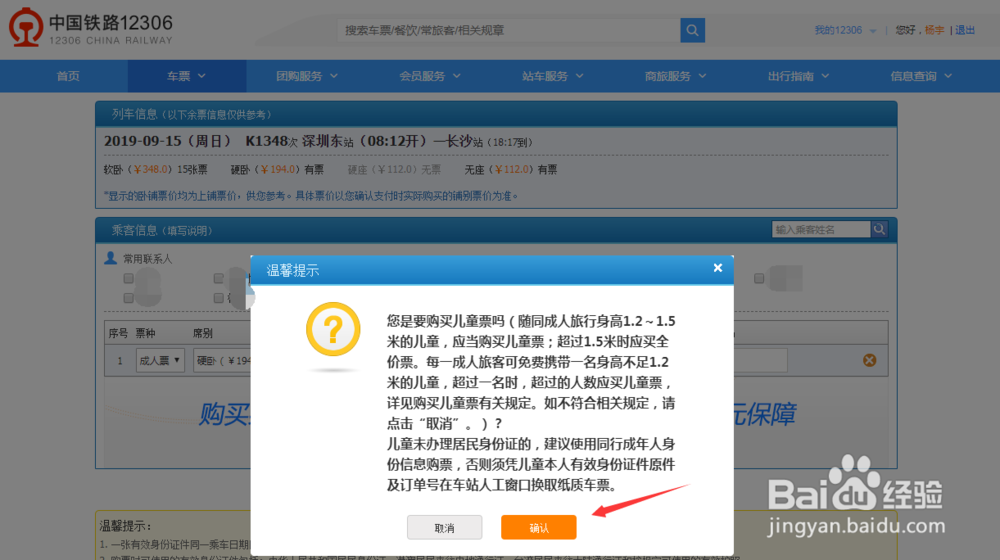
Task: Open the 商旅服务 business travel menu
Action: [x=675, y=76]
